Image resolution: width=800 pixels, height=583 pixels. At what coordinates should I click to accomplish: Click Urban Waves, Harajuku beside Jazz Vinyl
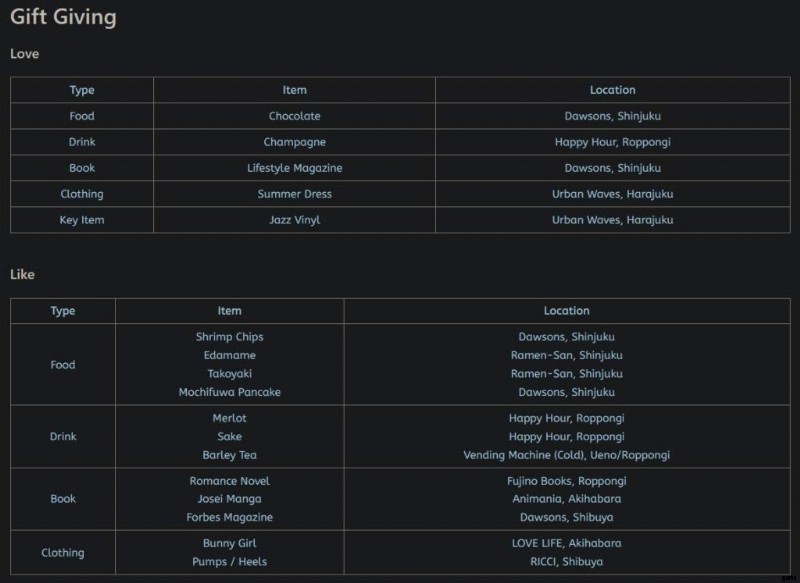(612, 220)
